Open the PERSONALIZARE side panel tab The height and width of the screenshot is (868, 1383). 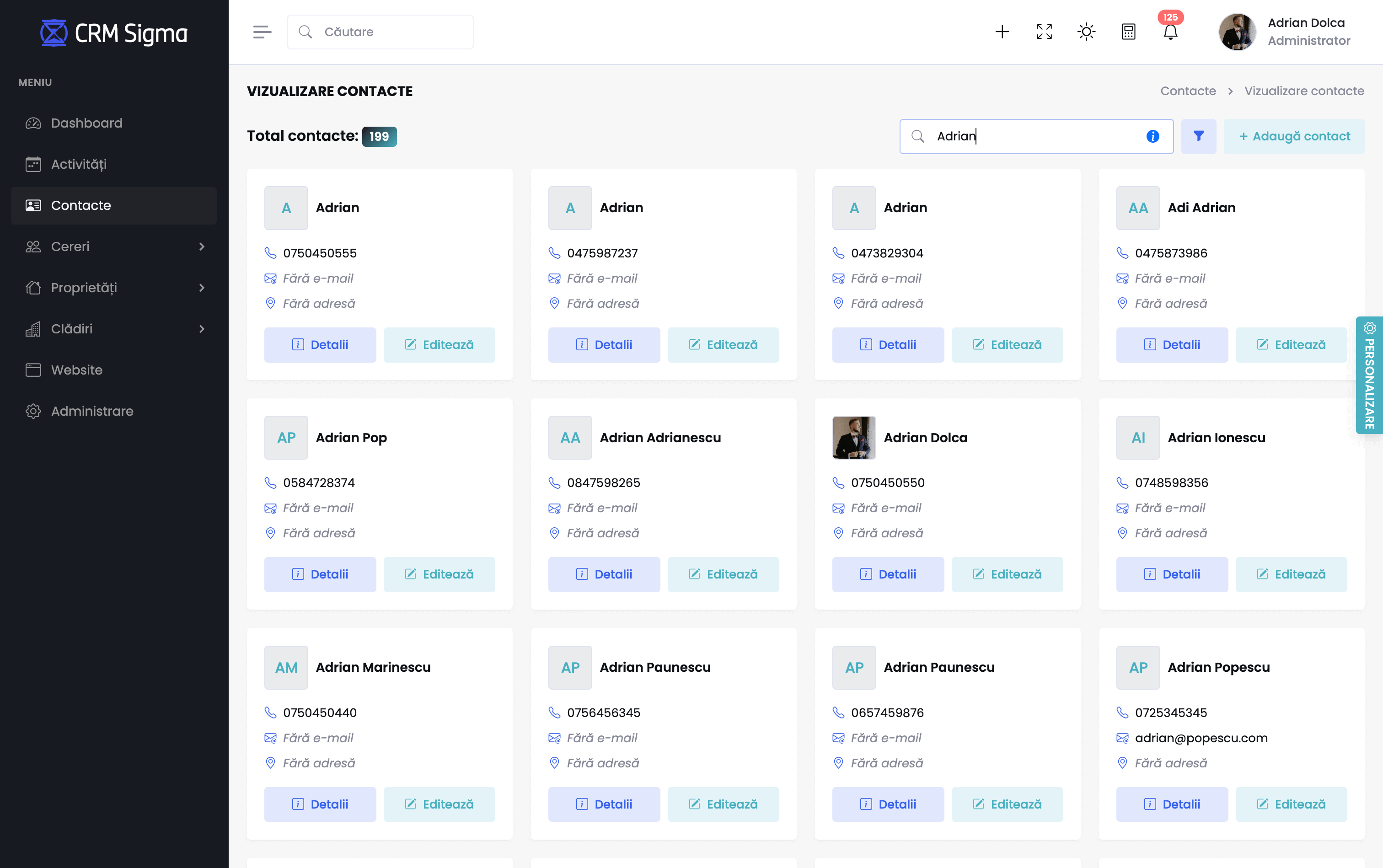pyautogui.click(x=1370, y=375)
